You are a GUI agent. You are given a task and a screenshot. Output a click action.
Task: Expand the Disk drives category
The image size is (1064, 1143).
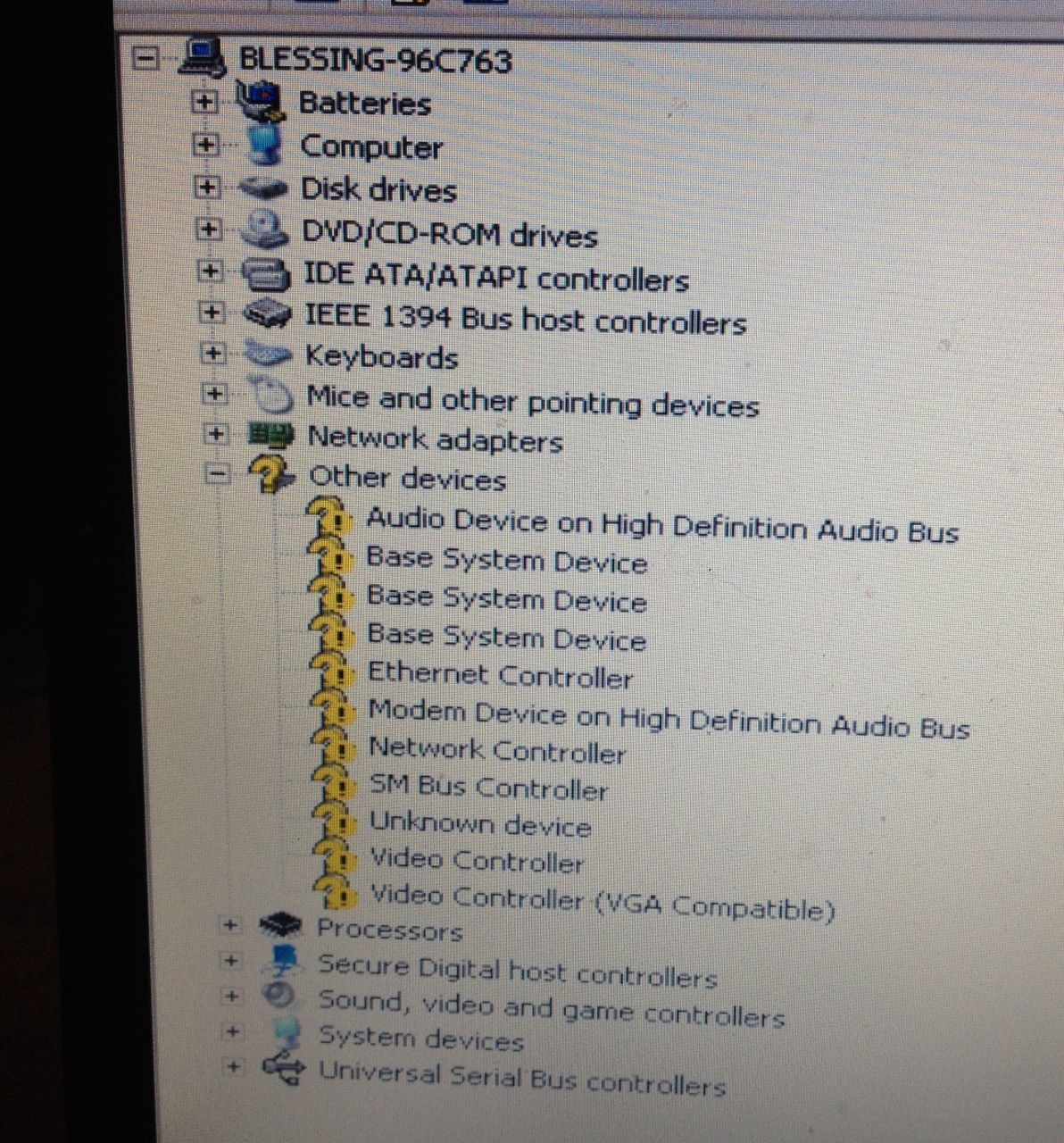207,187
